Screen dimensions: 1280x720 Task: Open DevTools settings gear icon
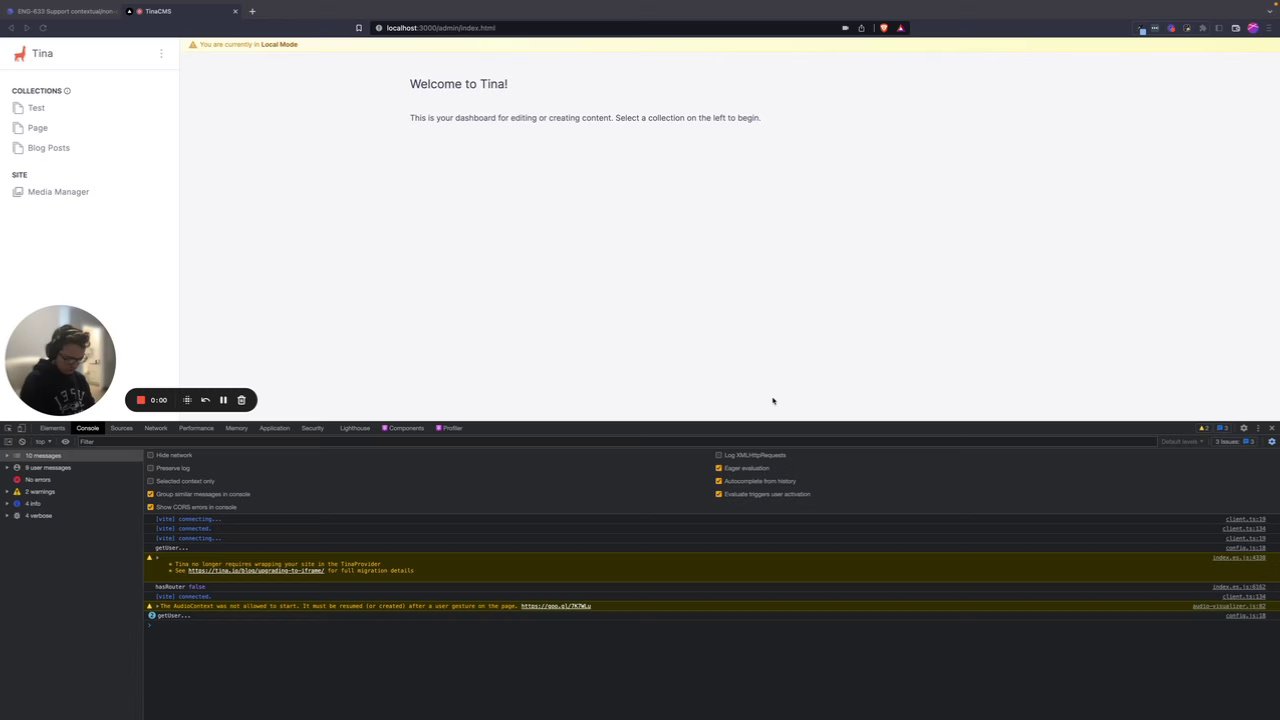pos(1244,428)
